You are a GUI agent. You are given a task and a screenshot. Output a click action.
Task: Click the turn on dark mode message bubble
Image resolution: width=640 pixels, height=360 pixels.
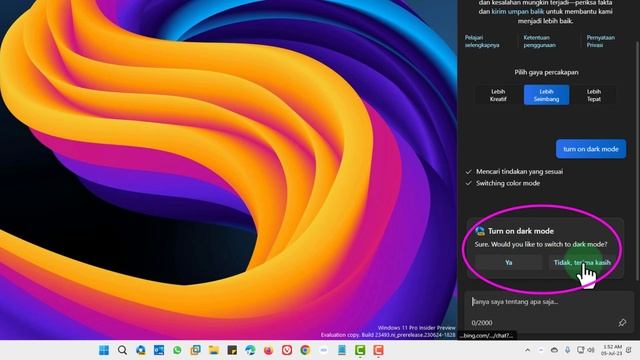pyautogui.click(x=591, y=149)
